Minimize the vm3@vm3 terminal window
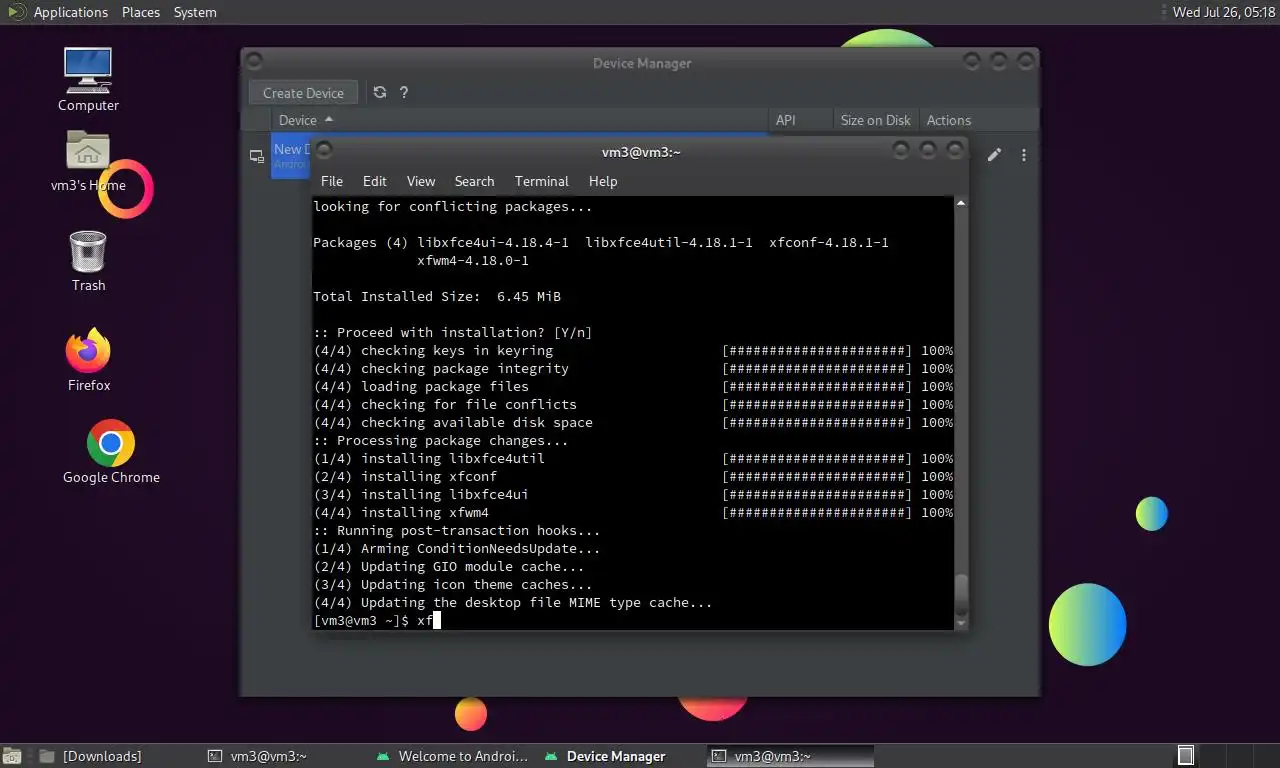1280x768 pixels. pyautogui.click(x=901, y=150)
